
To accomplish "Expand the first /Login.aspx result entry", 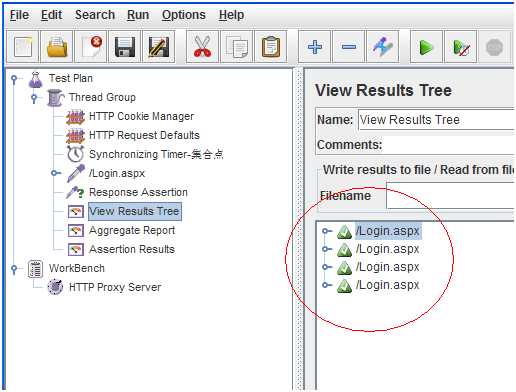I will (327, 231).
